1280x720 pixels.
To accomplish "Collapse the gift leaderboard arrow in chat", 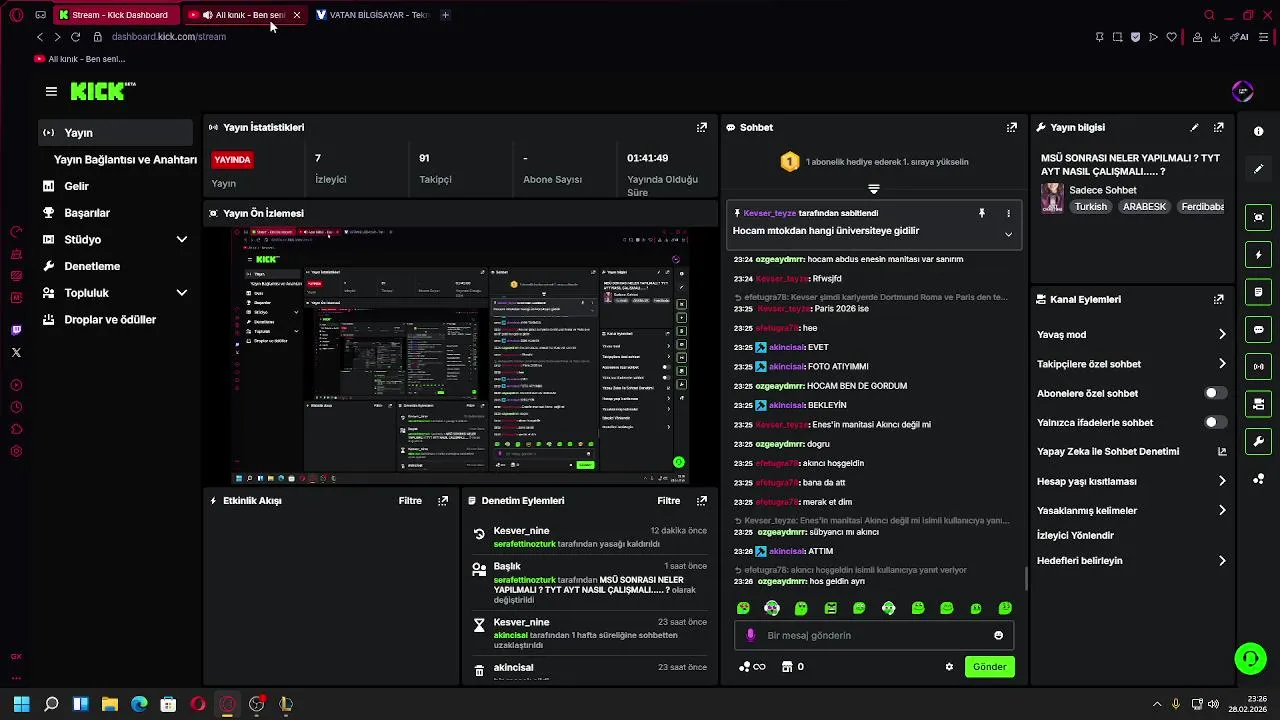I will pyautogui.click(x=874, y=188).
